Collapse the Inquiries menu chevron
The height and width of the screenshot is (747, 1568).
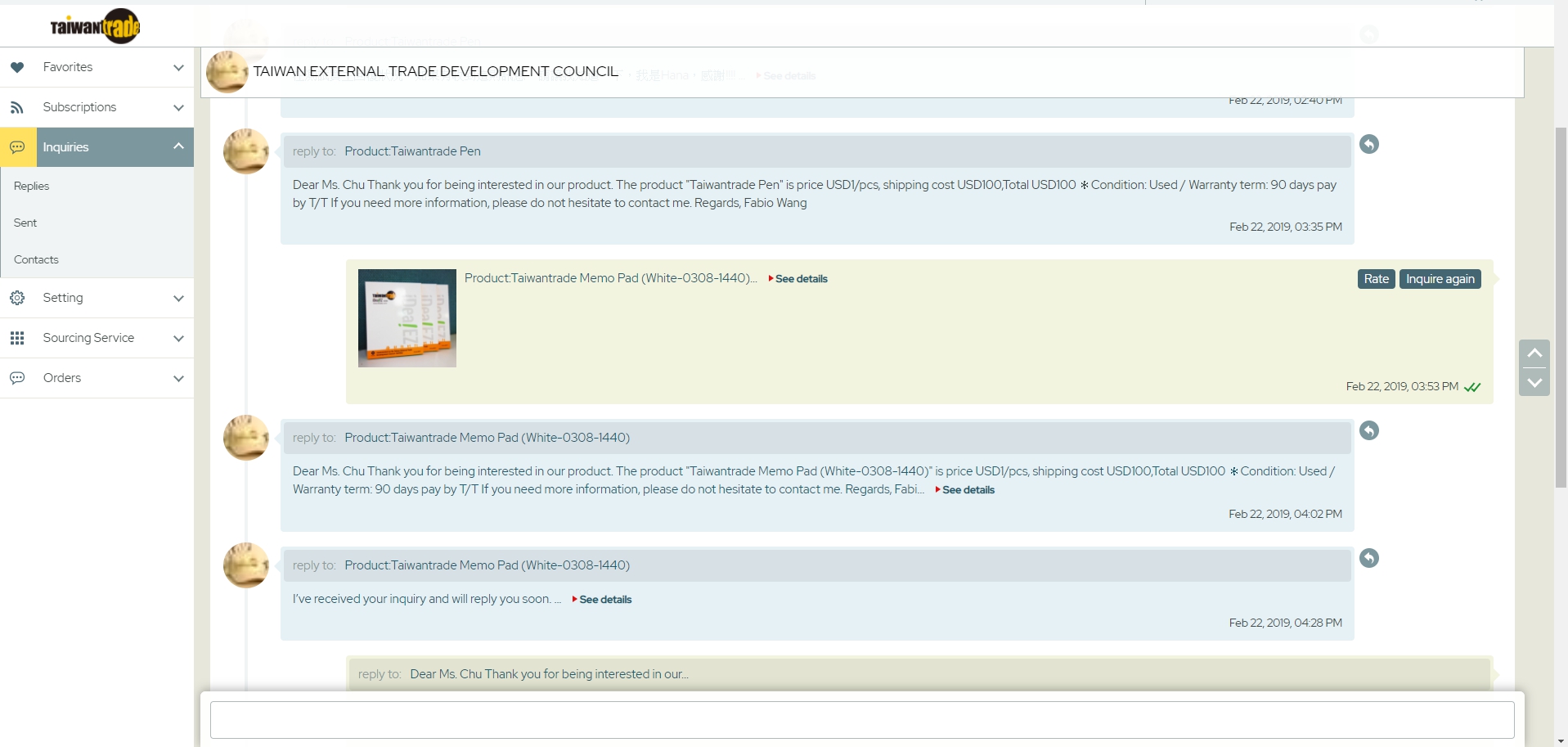(x=178, y=146)
